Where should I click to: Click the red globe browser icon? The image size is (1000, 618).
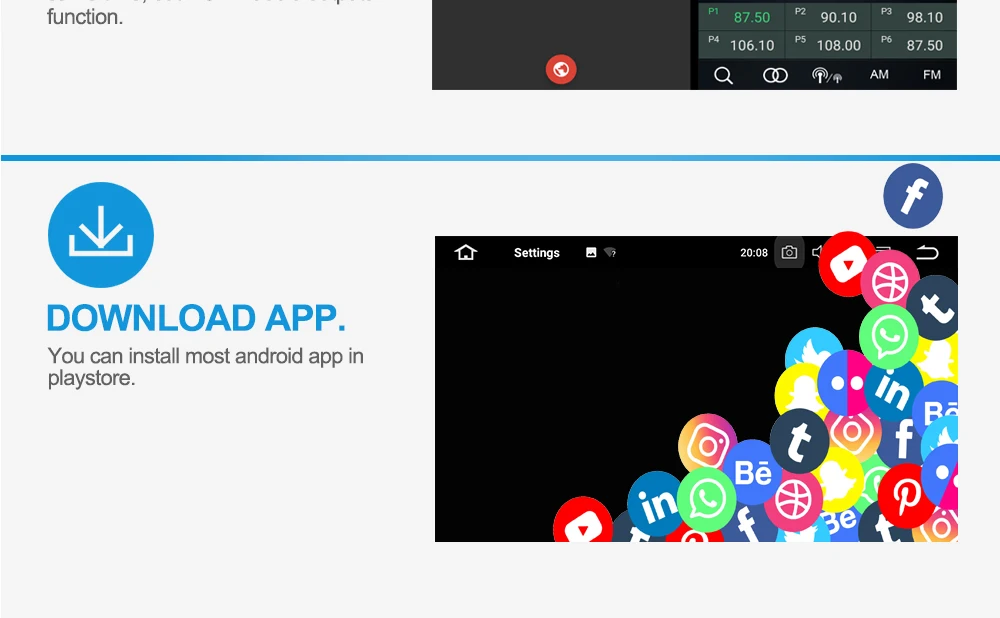(x=561, y=69)
